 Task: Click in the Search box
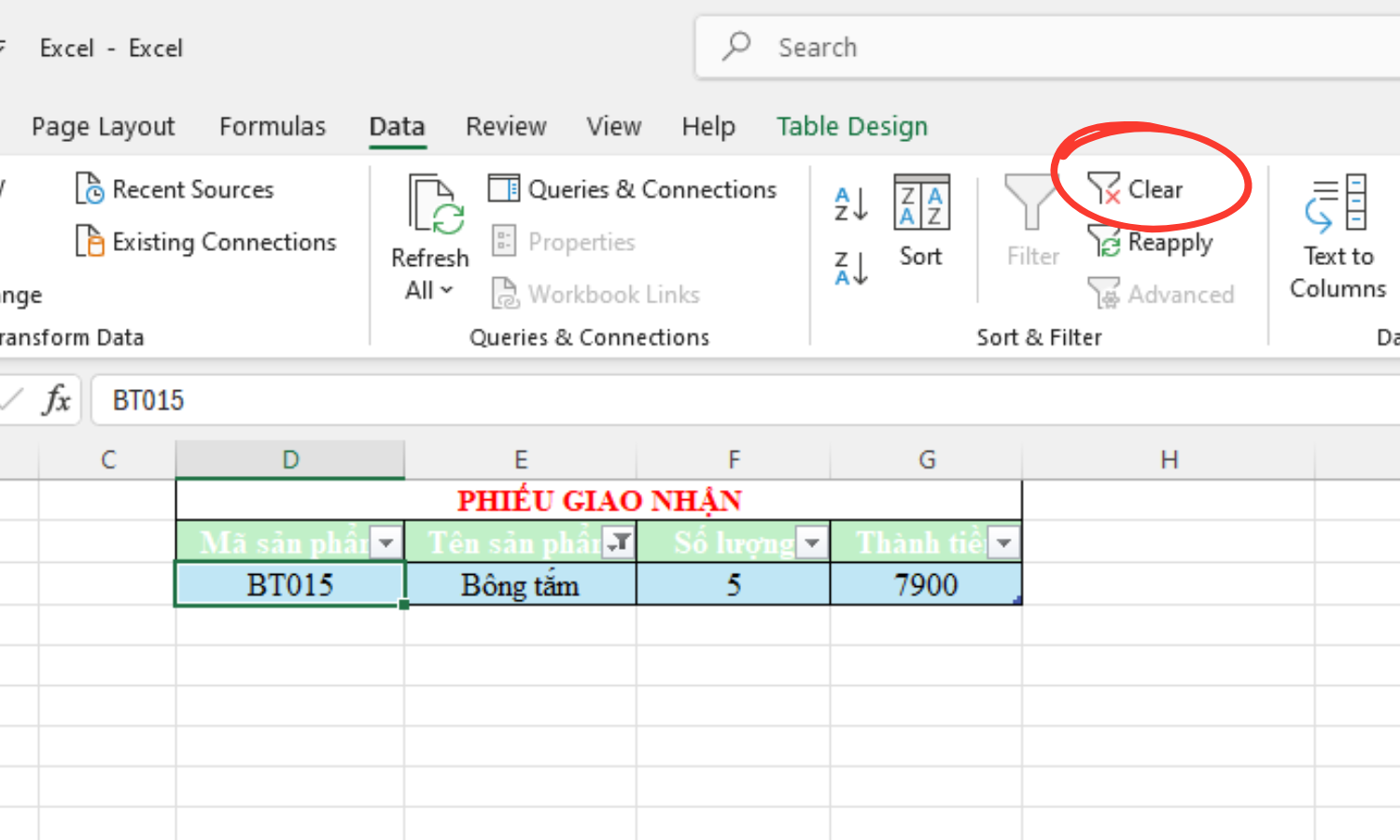[933, 47]
